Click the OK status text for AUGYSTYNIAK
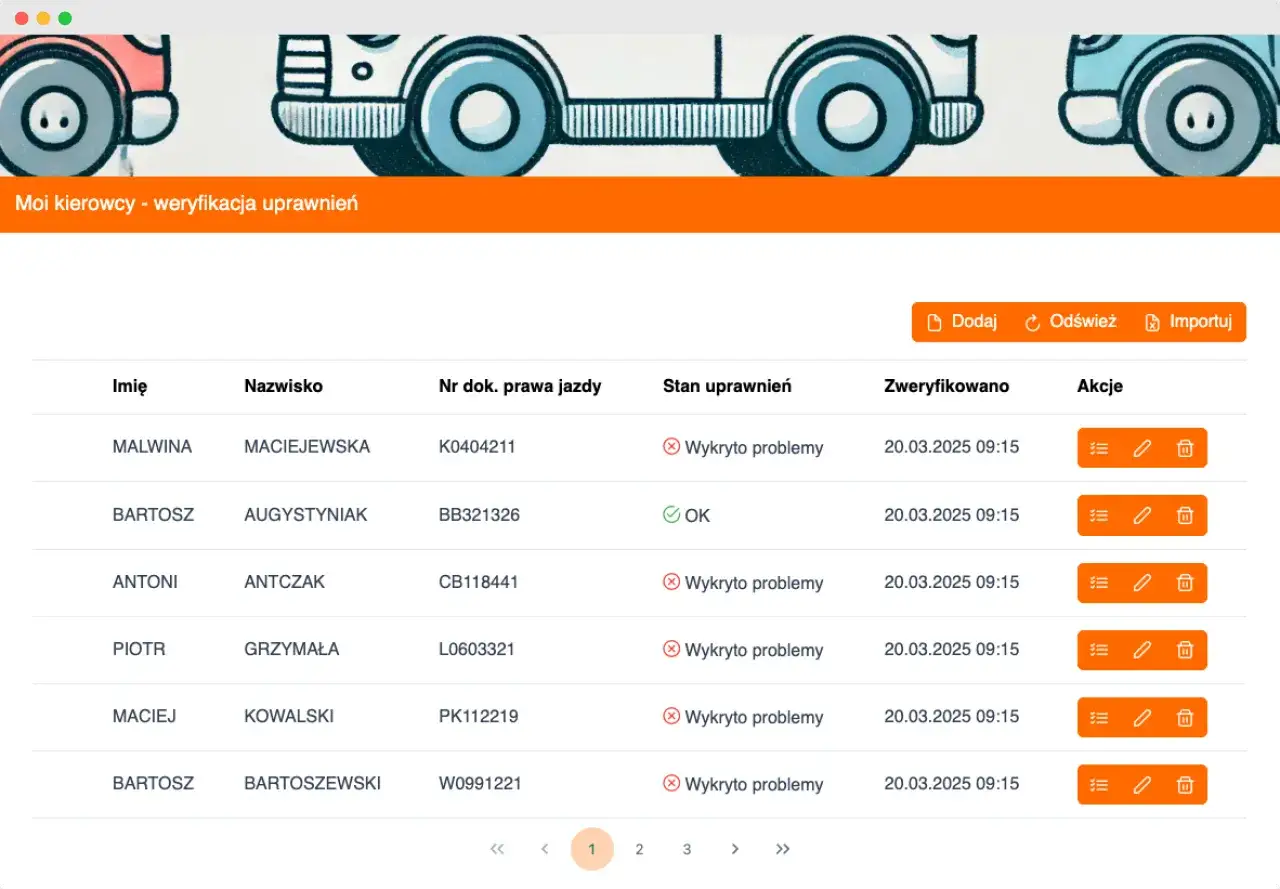The height and width of the screenshot is (889, 1280). click(697, 516)
